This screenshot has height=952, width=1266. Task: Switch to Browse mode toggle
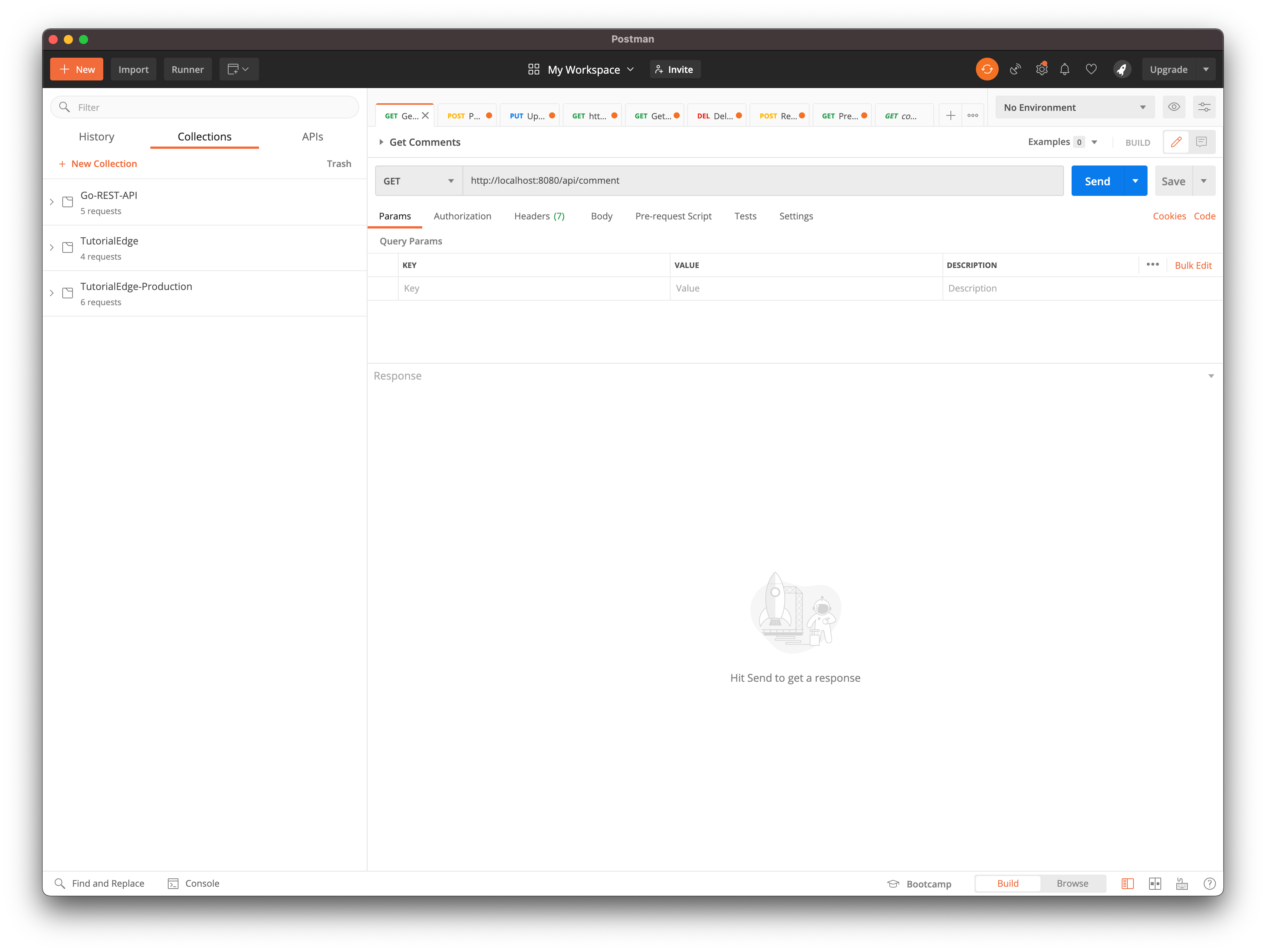1072,883
